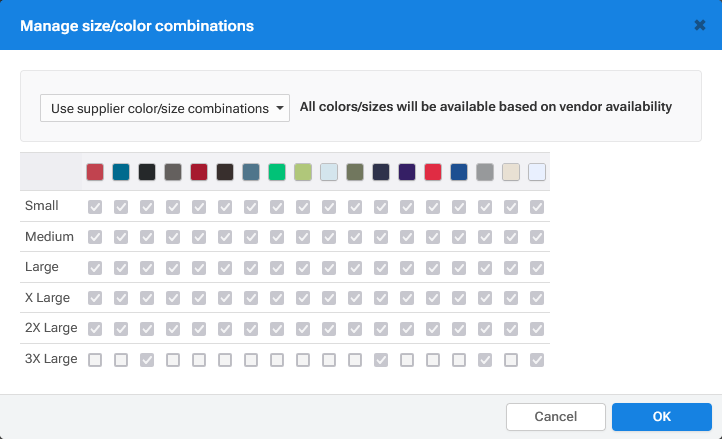Toggle 2X Large checkbox under slate blue swatch
The height and width of the screenshot is (439, 722).
coord(251,329)
